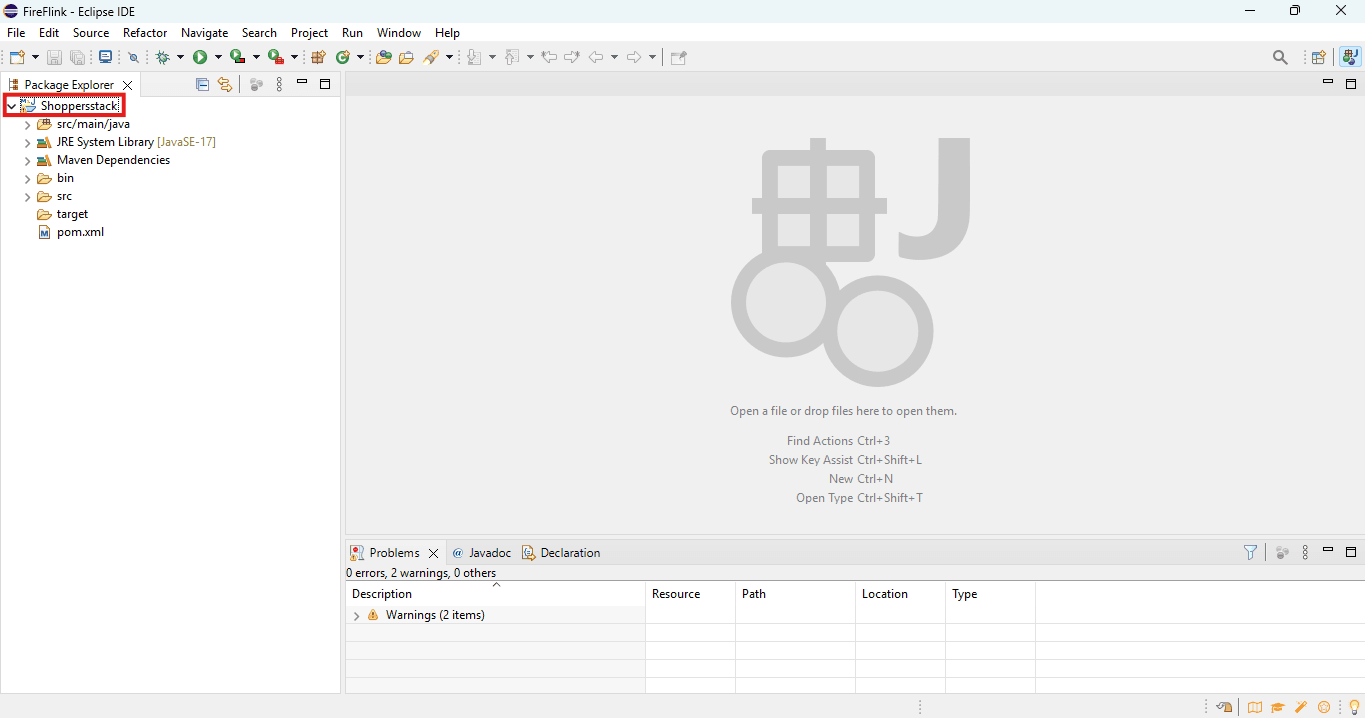Open the Navigate menu
Screen dimensions: 1365x718
(x=205, y=33)
